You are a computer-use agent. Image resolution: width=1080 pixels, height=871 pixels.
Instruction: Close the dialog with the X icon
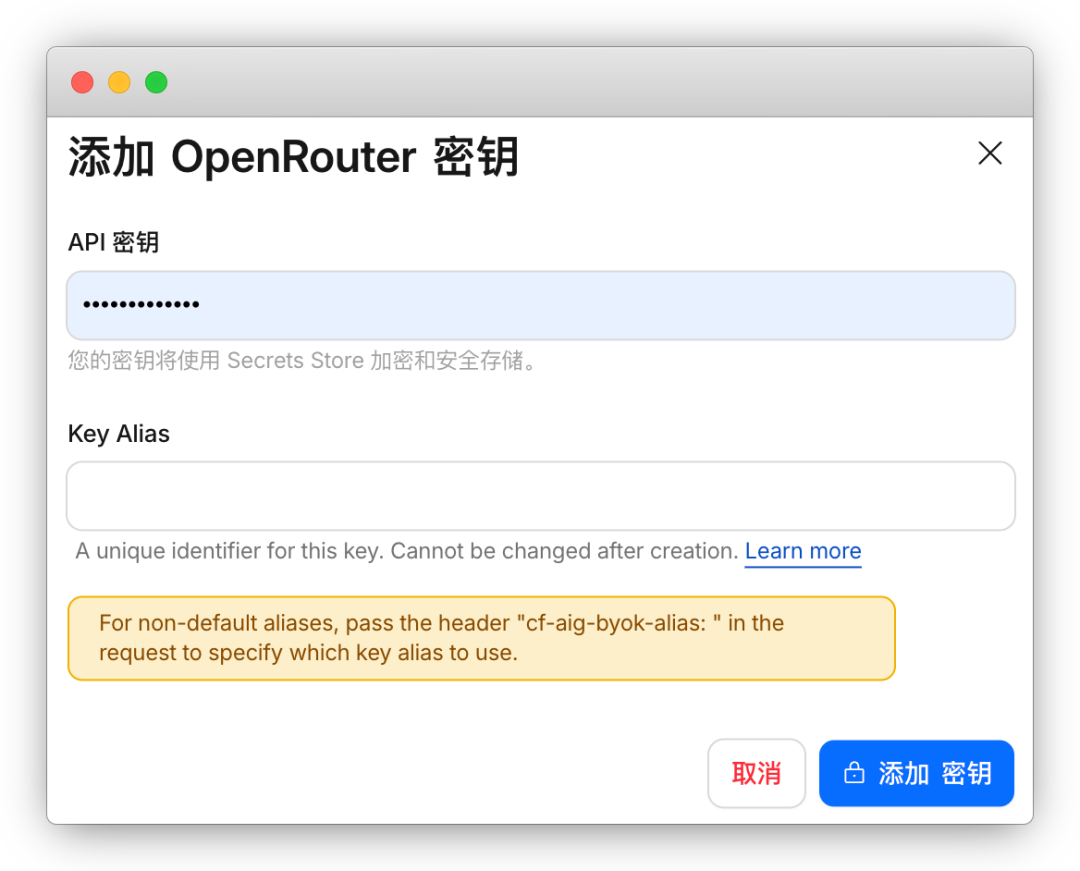(x=989, y=153)
